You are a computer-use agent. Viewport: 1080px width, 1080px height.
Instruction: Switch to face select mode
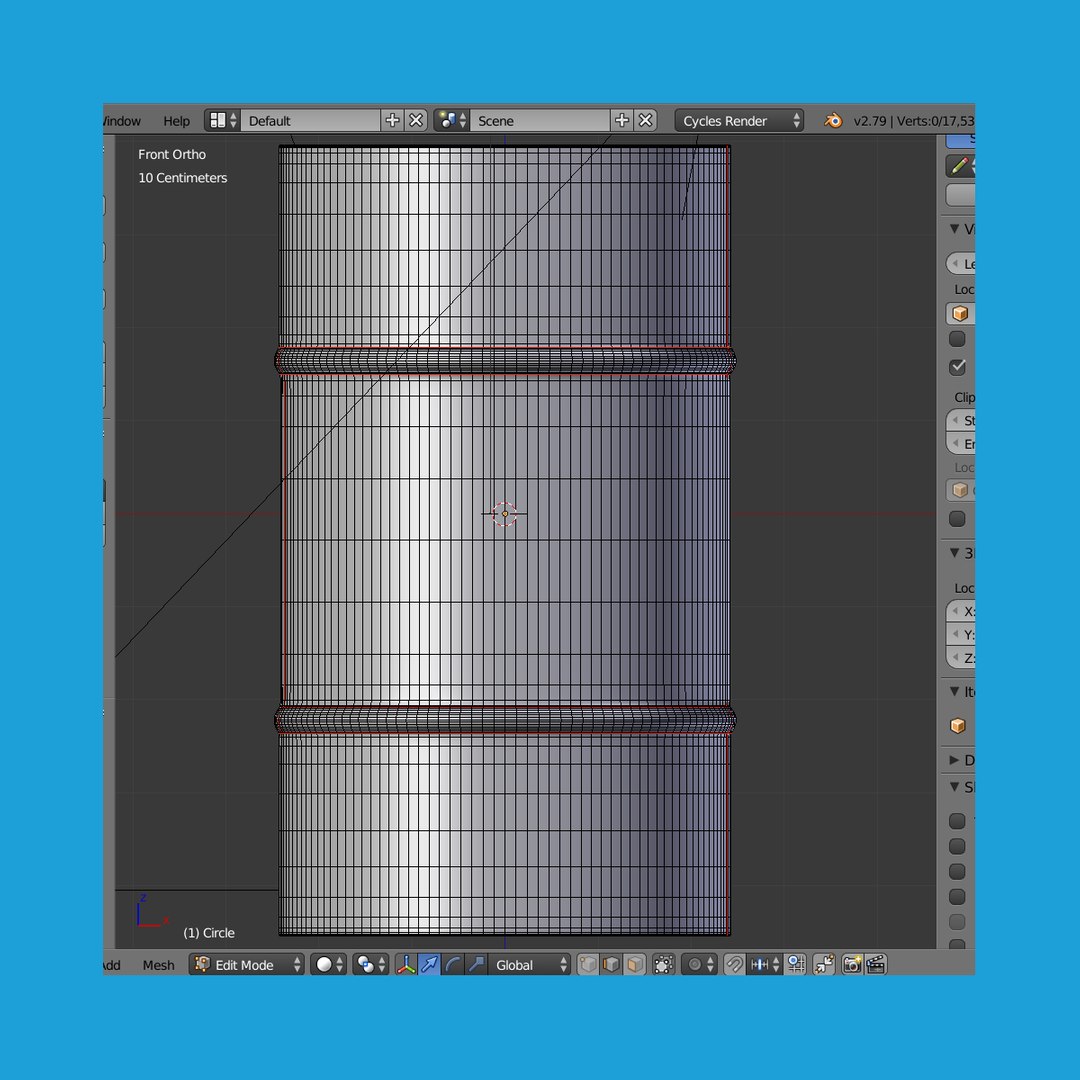(x=634, y=964)
